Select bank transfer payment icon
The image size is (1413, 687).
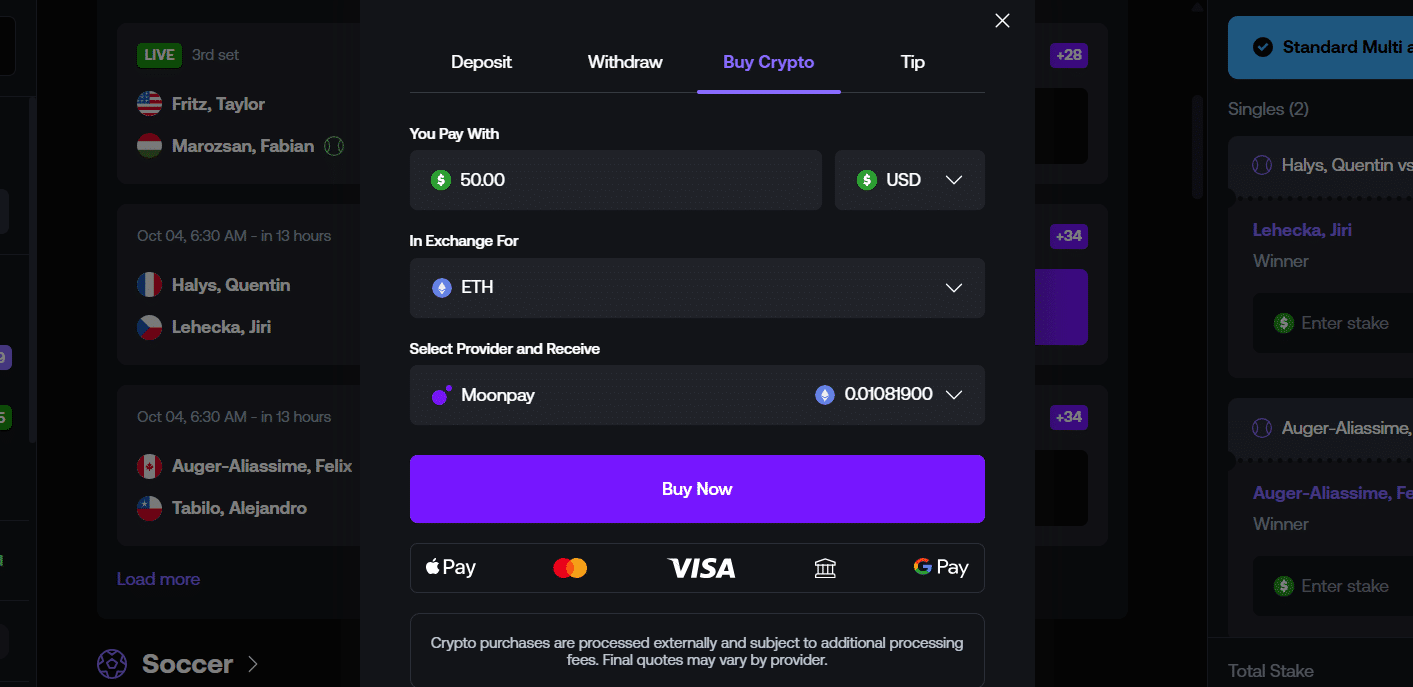click(825, 567)
